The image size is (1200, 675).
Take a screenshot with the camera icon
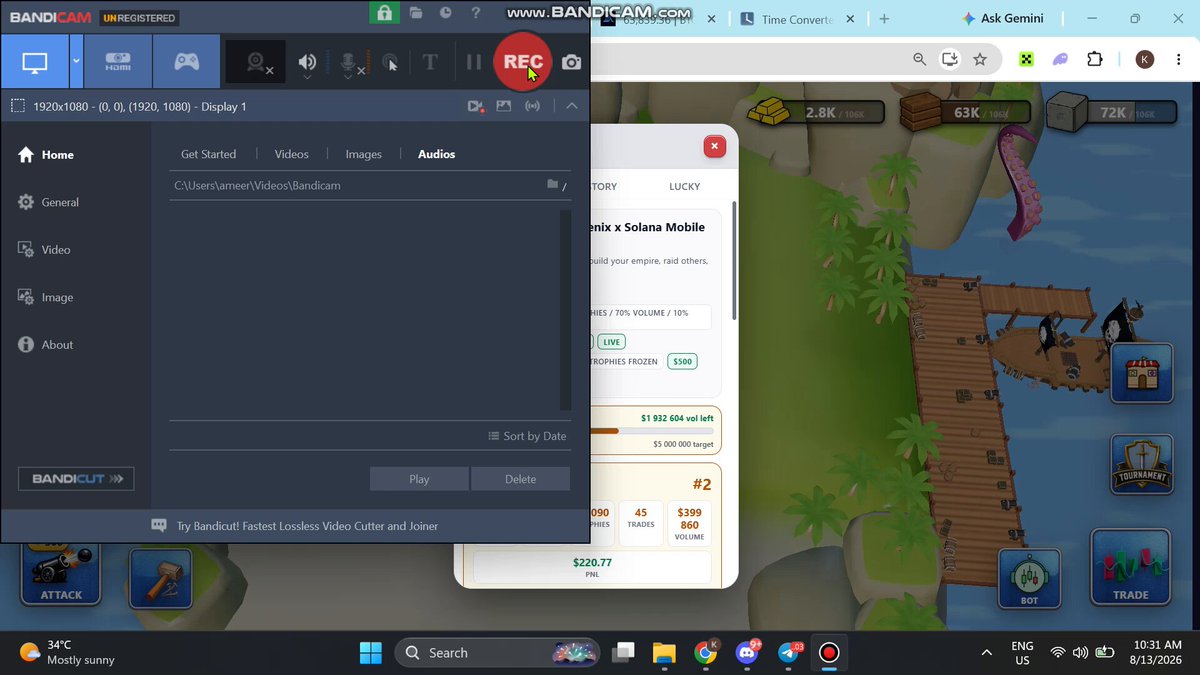tap(571, 62)
